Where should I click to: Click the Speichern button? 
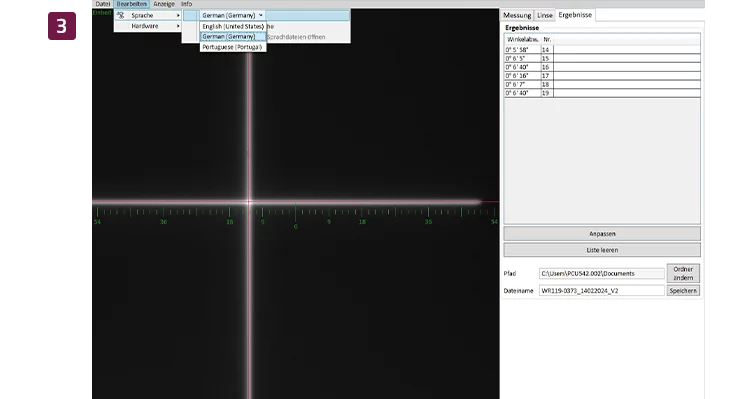683,291
